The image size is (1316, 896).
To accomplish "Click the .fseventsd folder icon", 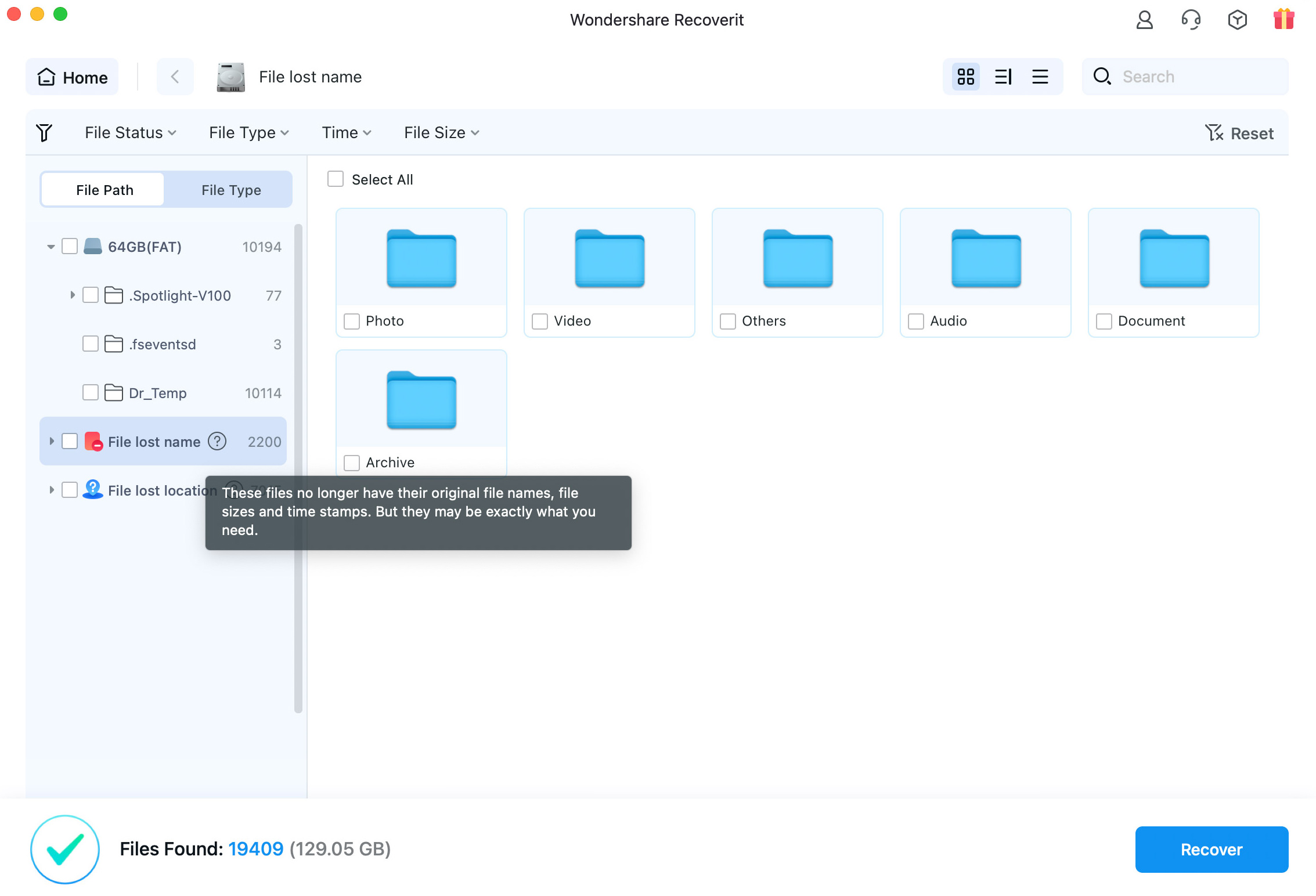I will click(x=114, y=344).
